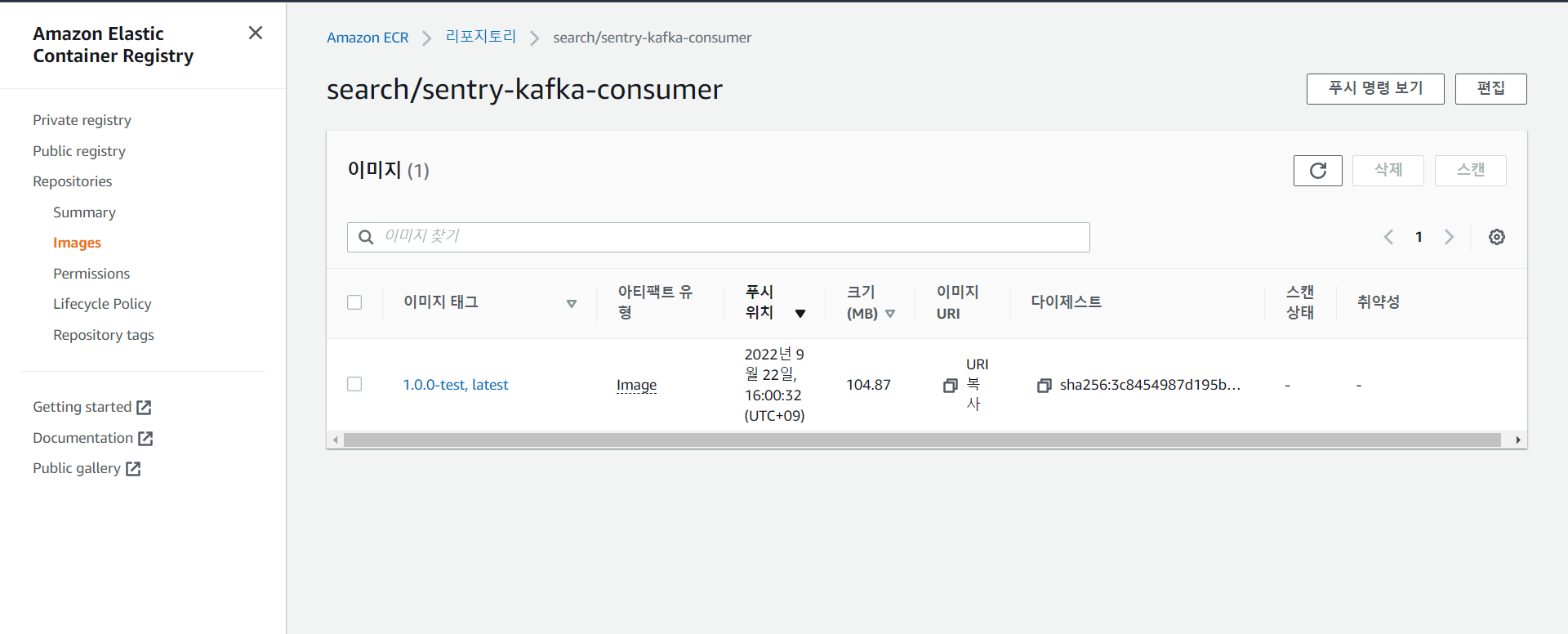The width and height of the screenshot is (1568, 634).
Task: Open the 1.0.0-test, latest image link
Action: pos(455,385)
